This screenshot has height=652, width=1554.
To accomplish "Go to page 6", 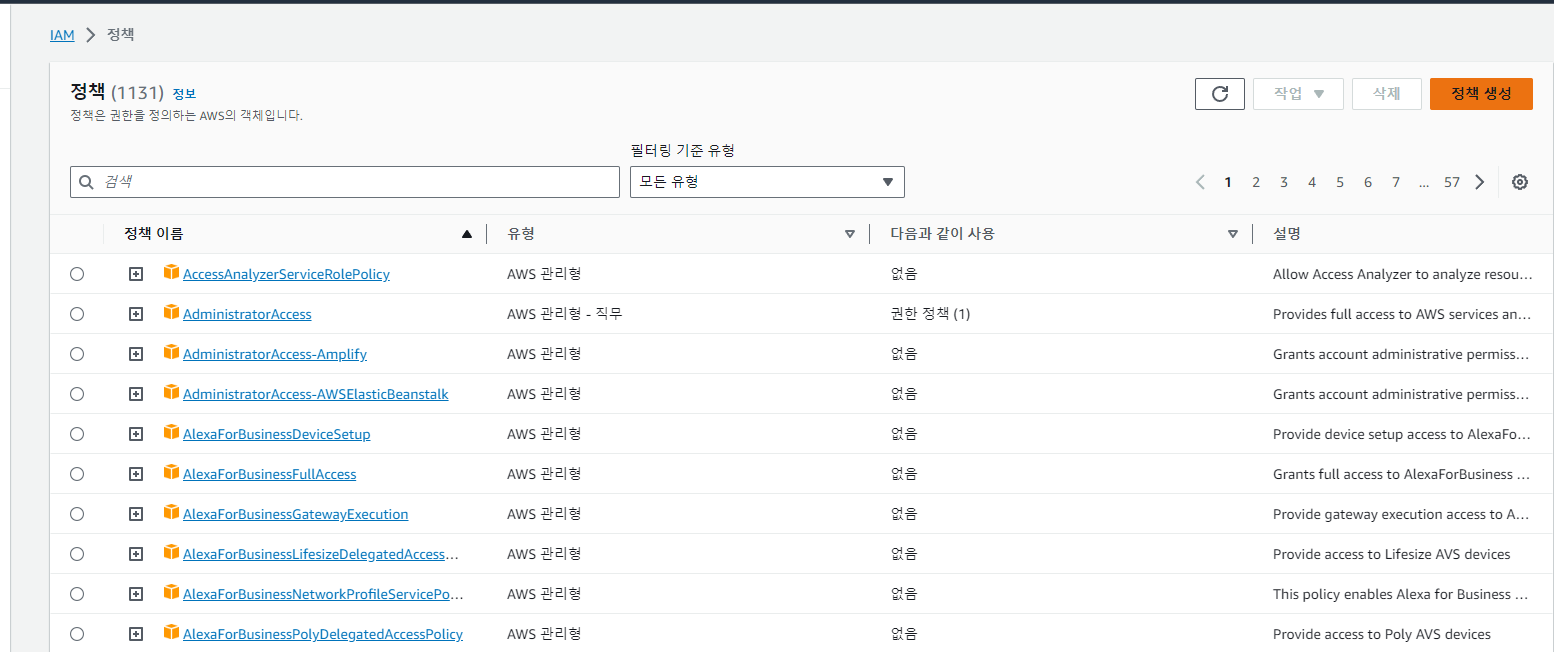I will [1368, 182].
